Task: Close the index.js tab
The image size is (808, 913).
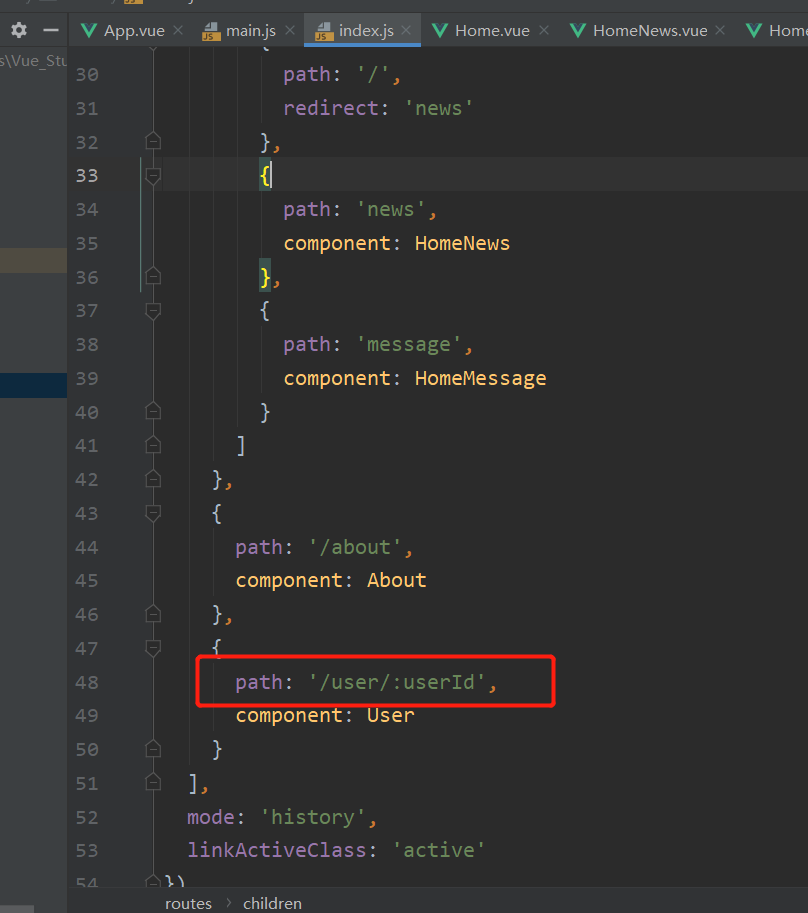Action: (x=406, y=30)
